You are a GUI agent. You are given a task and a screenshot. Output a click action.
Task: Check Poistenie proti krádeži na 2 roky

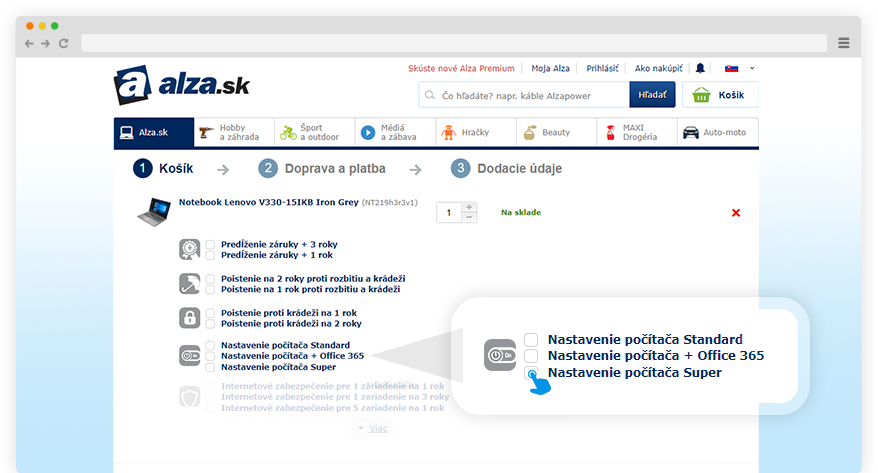tap(210, 324)
